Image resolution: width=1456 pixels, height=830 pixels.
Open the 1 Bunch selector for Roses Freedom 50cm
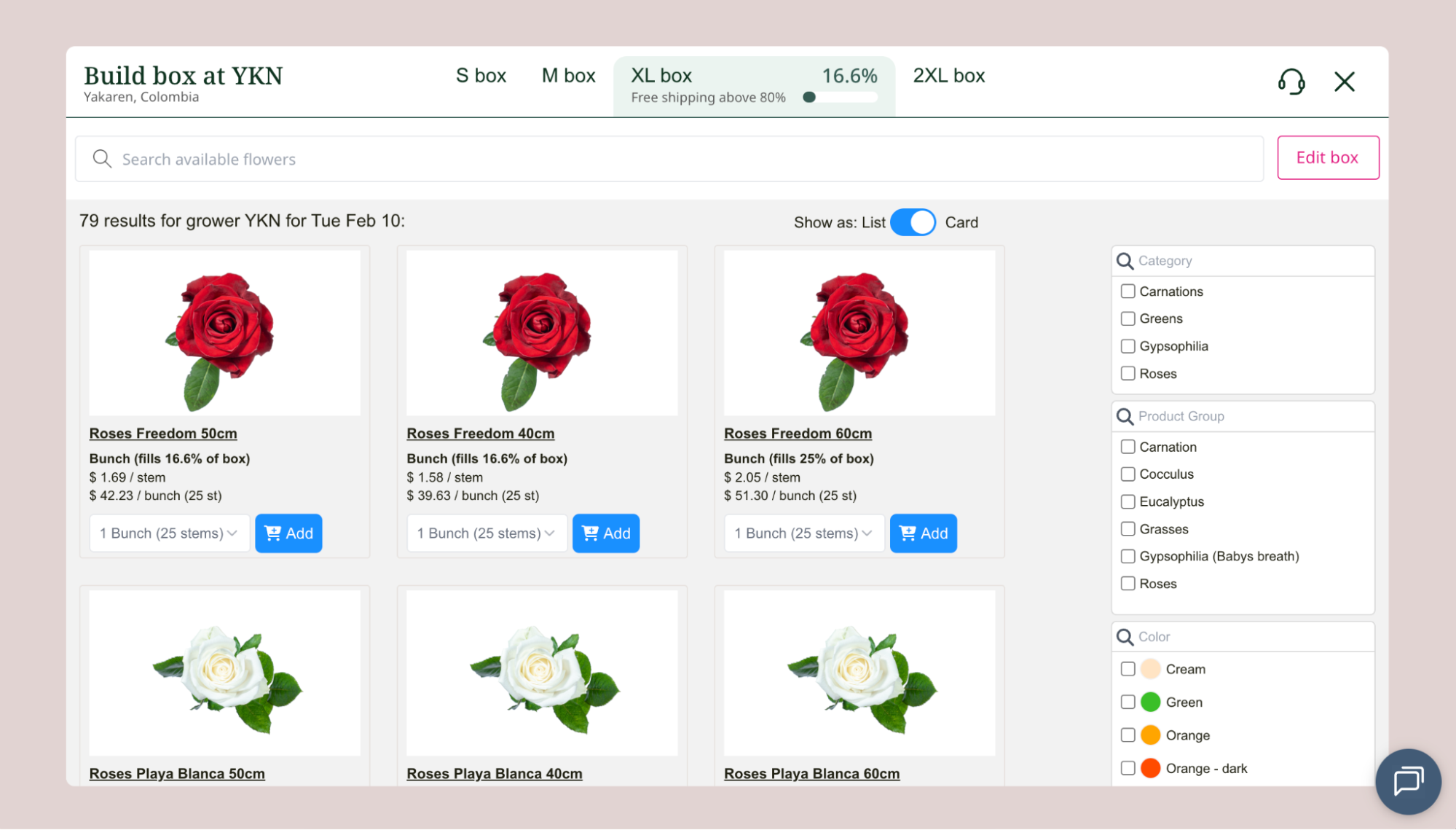coord(169,533)
